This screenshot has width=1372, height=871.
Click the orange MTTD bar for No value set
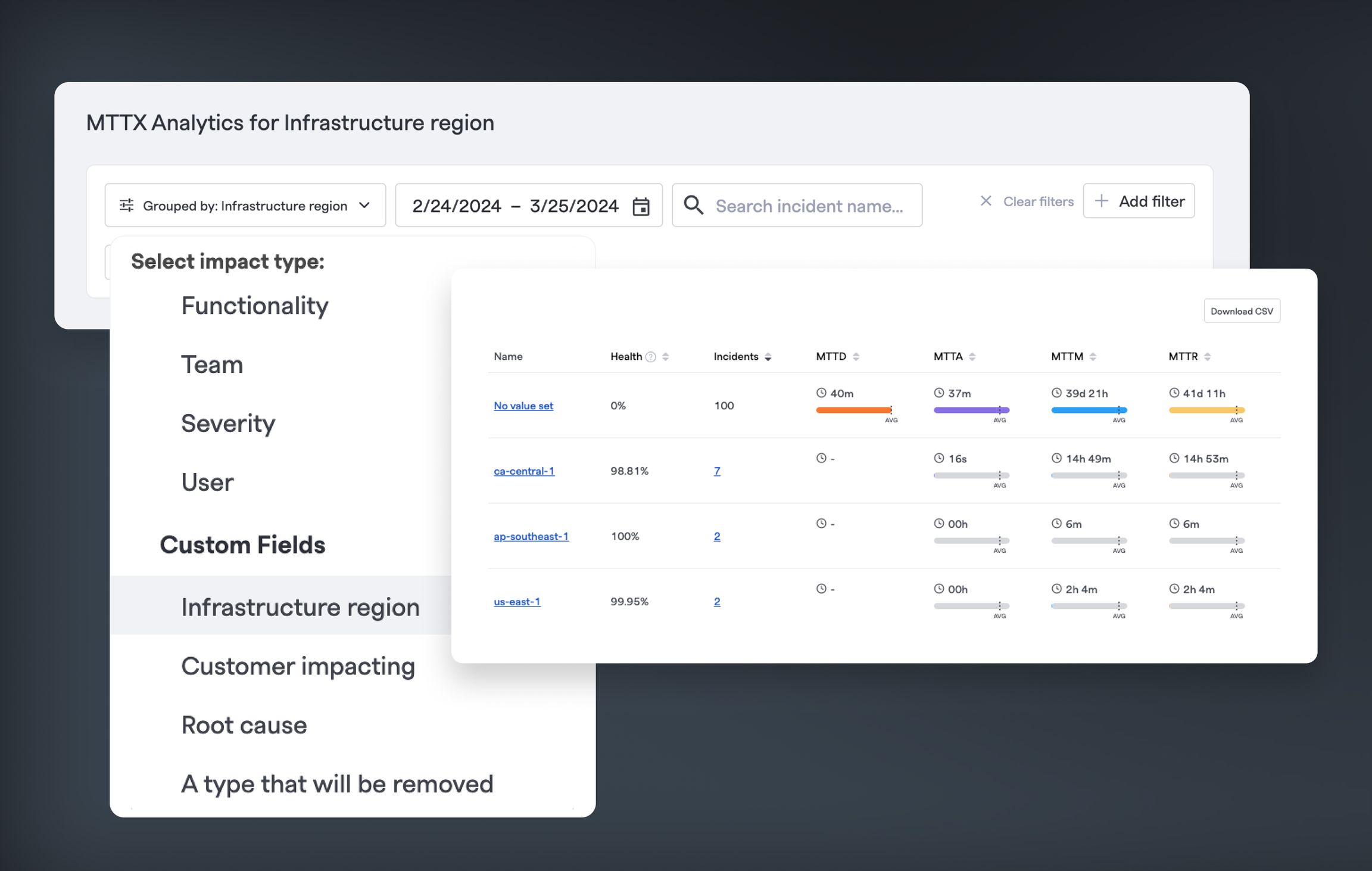click(x=854, y=410)
